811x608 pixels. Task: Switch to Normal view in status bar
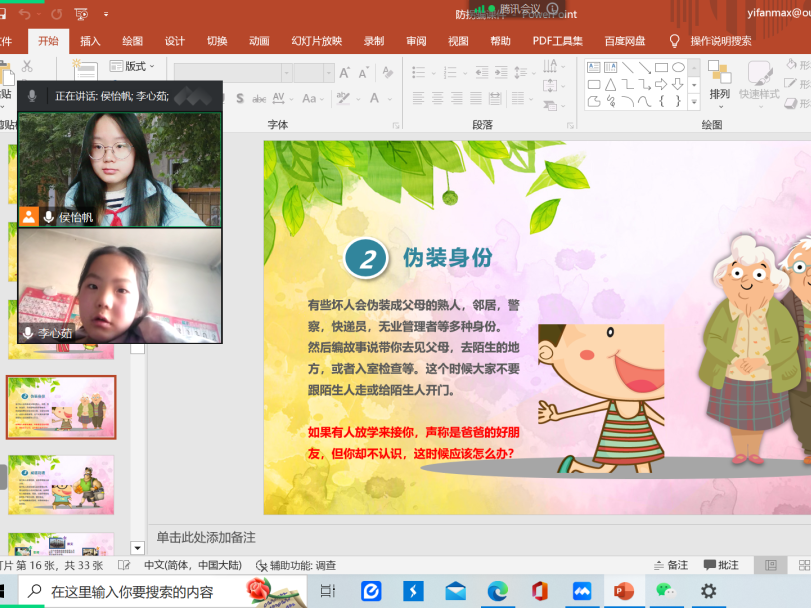coord(771,565)
